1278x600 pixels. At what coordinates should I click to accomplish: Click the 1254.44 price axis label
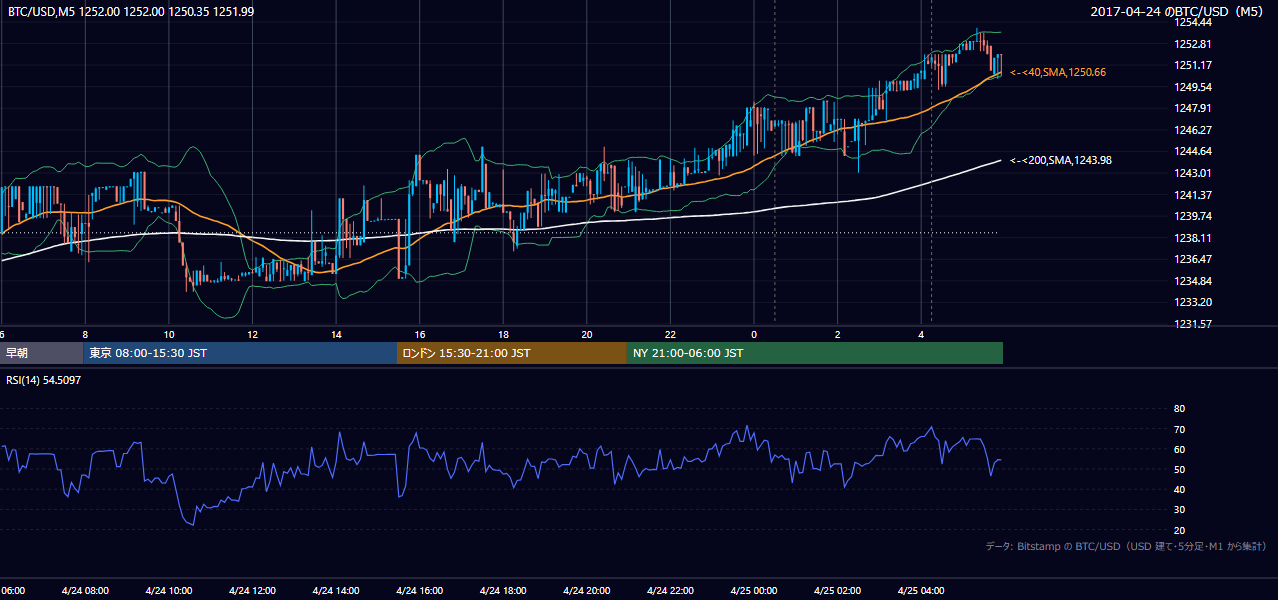(x=1193, y=22)
